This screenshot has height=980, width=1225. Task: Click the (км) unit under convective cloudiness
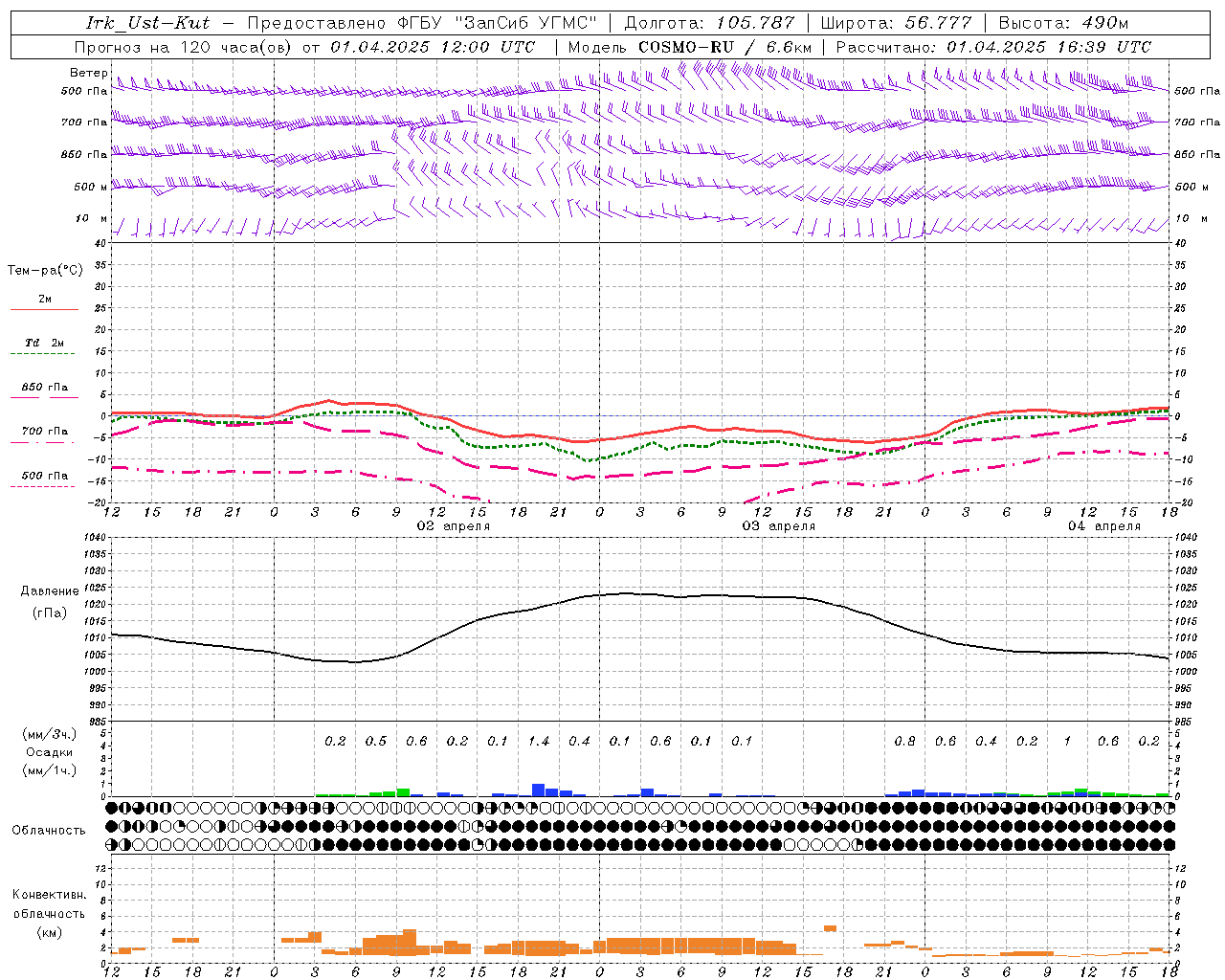pos(49,932)
